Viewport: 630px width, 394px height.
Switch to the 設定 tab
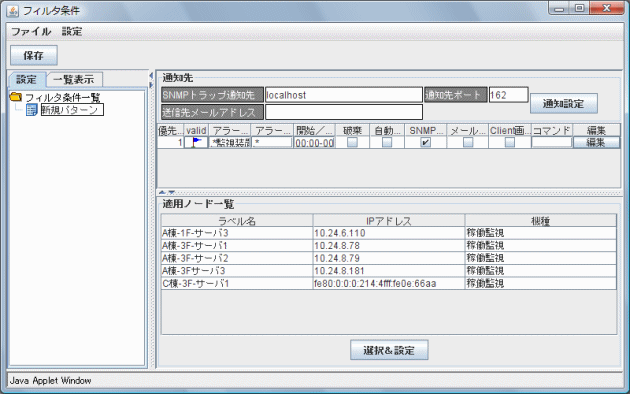click(x=27, y=80)
